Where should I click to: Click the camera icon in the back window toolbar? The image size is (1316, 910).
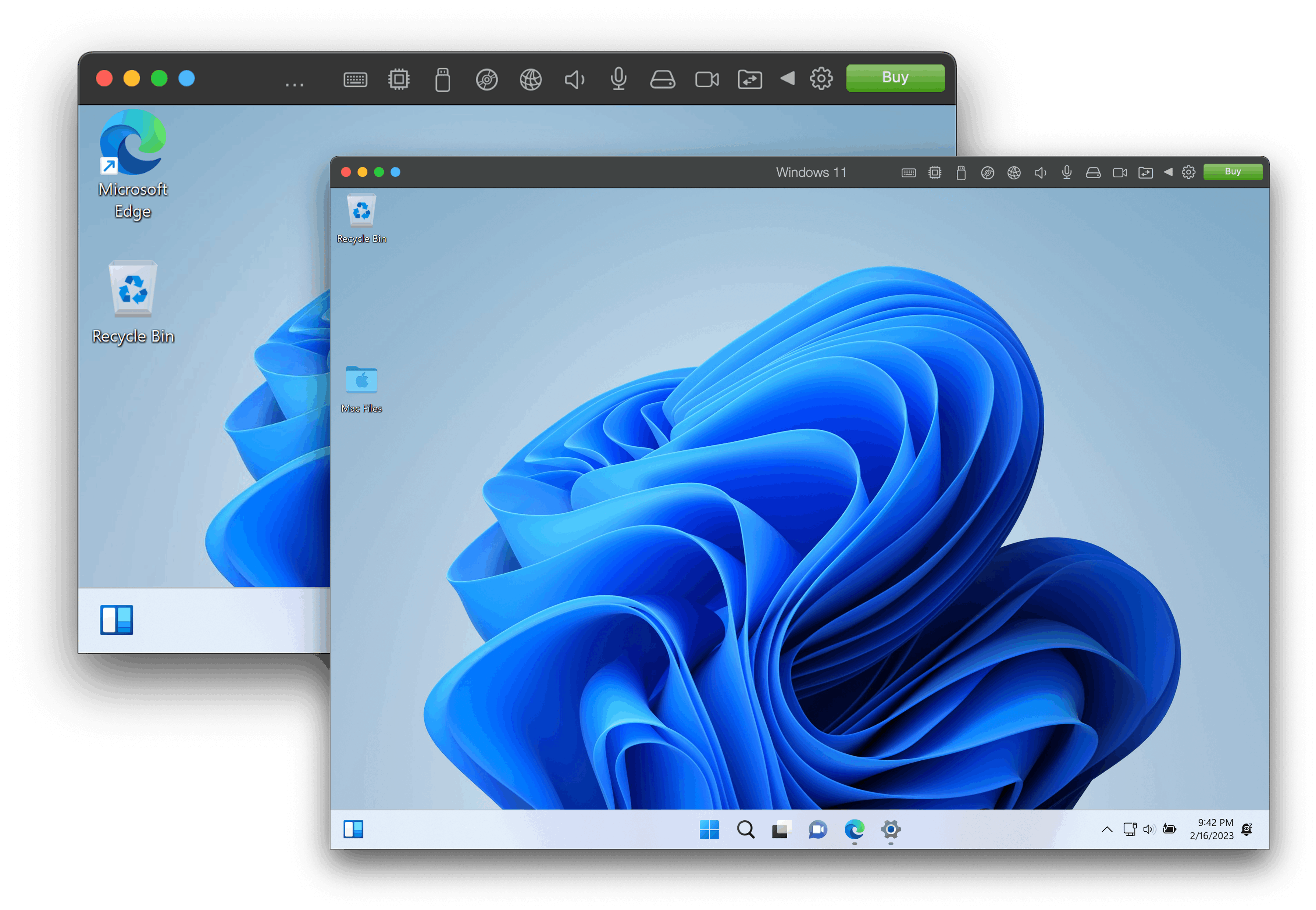coord(707,79)
